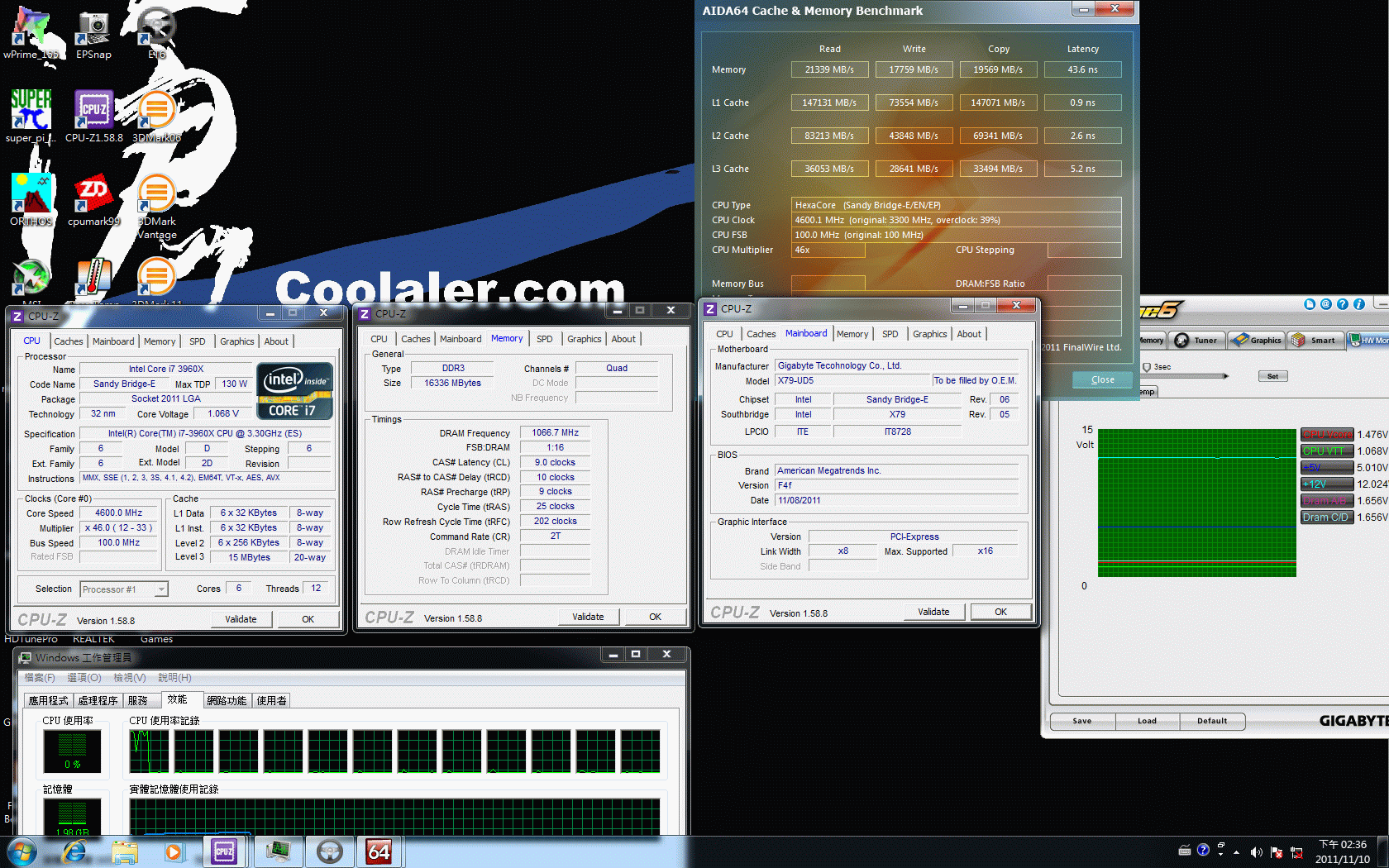Open the ORTHOS desktop shortcut
The width and height of the screenshot is (1389, 868).
click(31, 199)
